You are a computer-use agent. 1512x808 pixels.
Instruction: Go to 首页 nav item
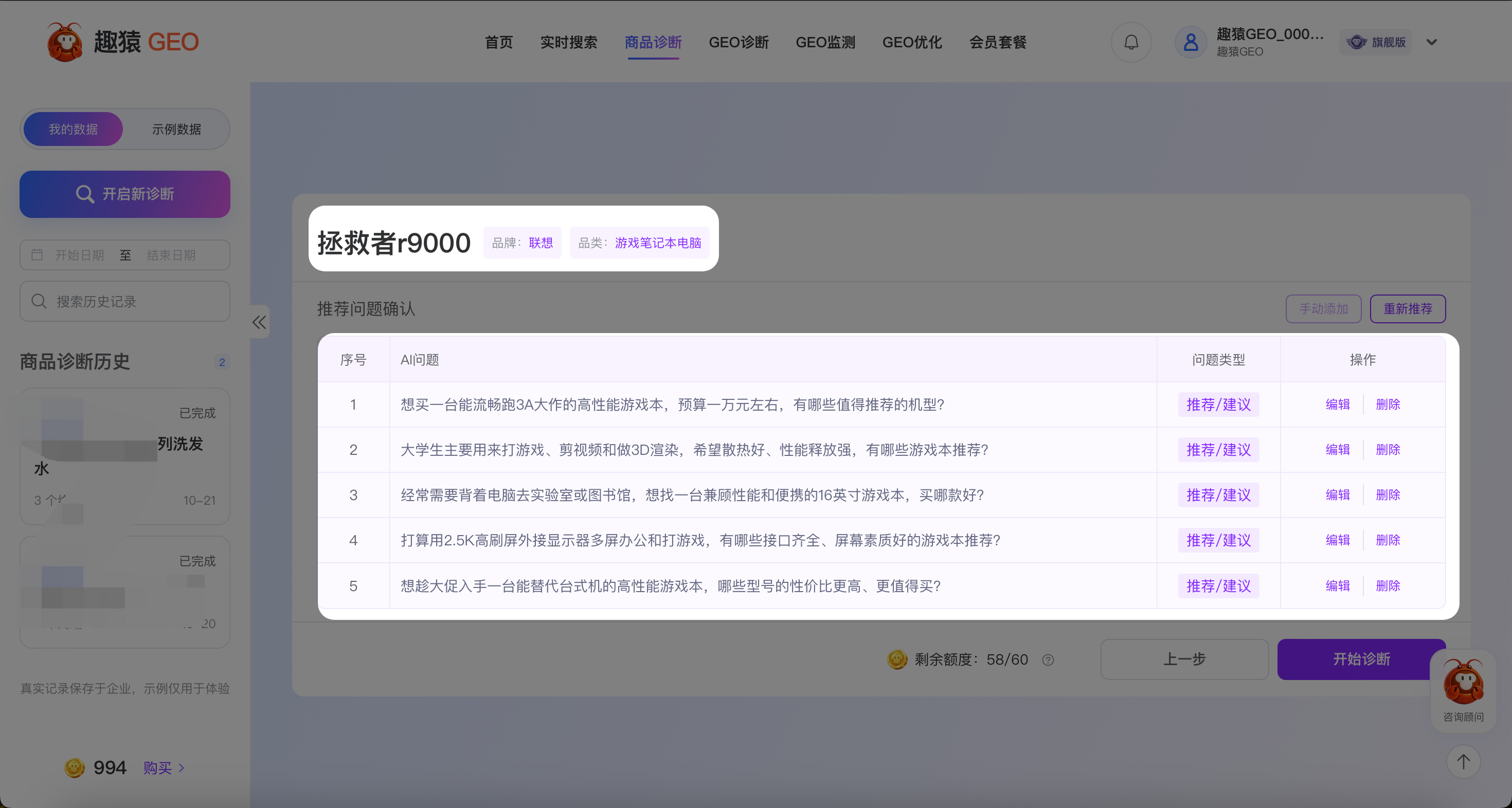click(x=499, y=42)
